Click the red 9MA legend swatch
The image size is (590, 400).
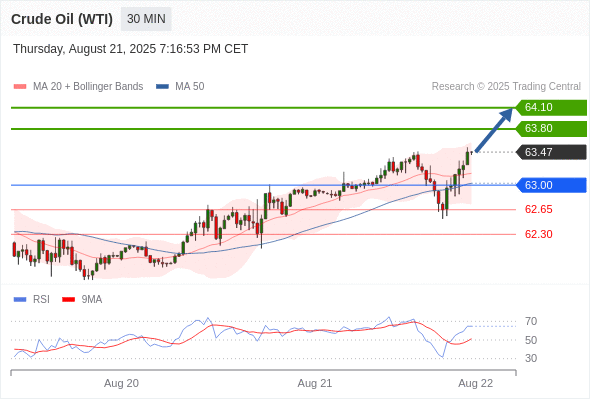tap(68, 300)
